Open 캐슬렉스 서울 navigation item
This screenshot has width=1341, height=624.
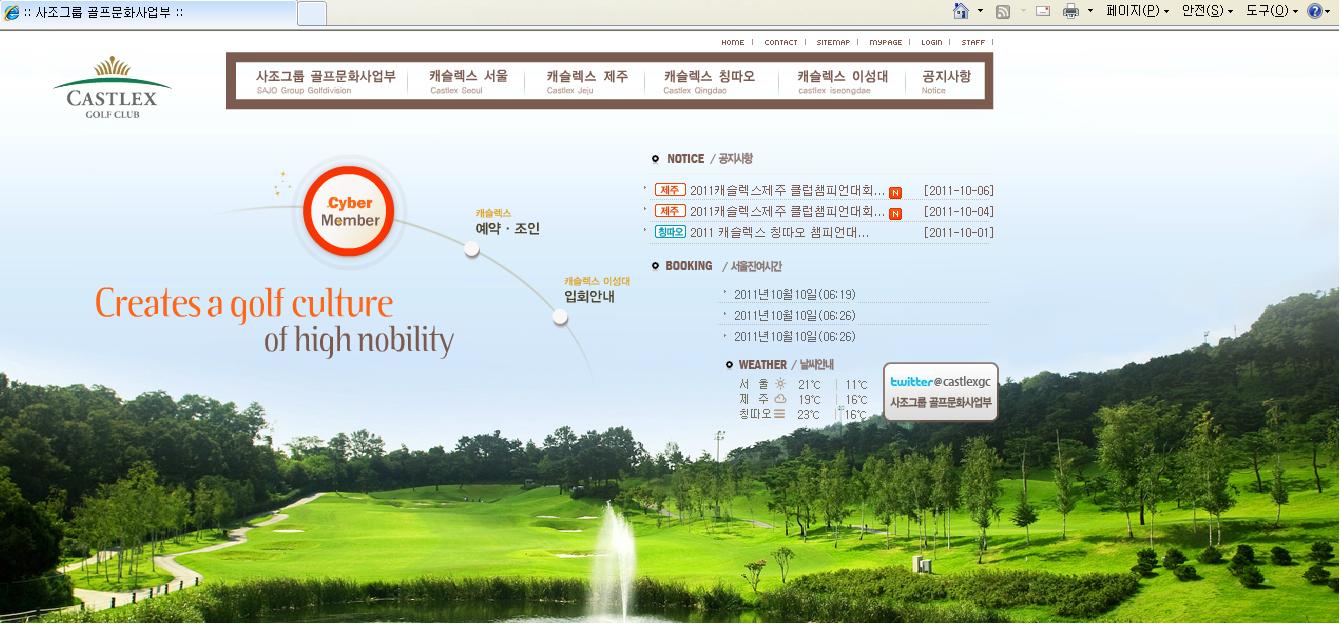[468, 82]
